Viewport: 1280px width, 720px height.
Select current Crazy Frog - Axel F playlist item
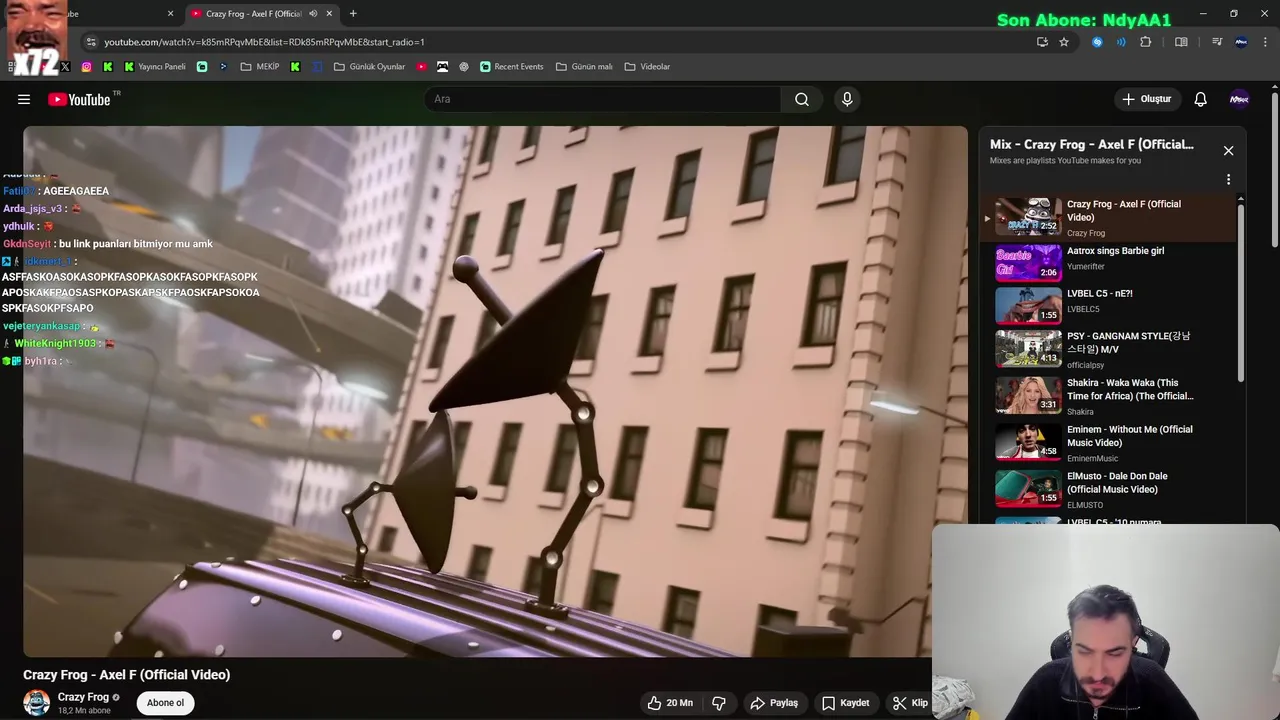(x=1110, y=217)
